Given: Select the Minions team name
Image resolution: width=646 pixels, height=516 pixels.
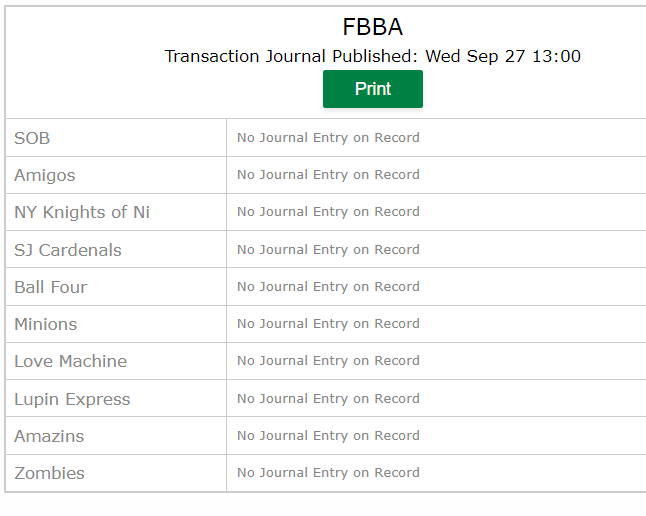Looking at the screenshot, I should 45,324.
